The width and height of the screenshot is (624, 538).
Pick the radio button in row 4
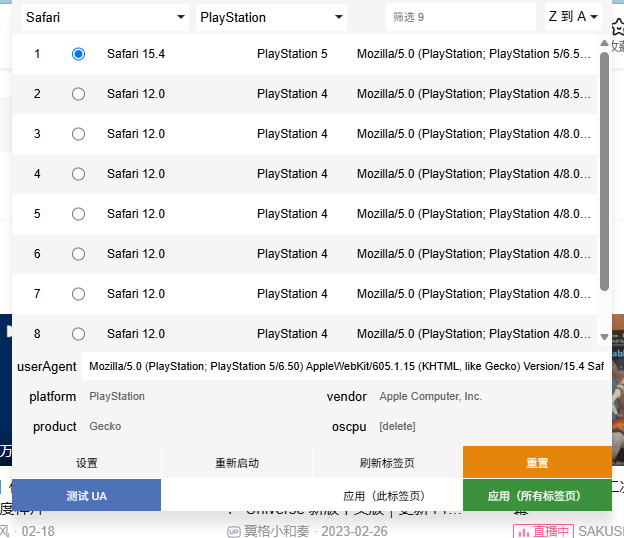click(78, 174)
